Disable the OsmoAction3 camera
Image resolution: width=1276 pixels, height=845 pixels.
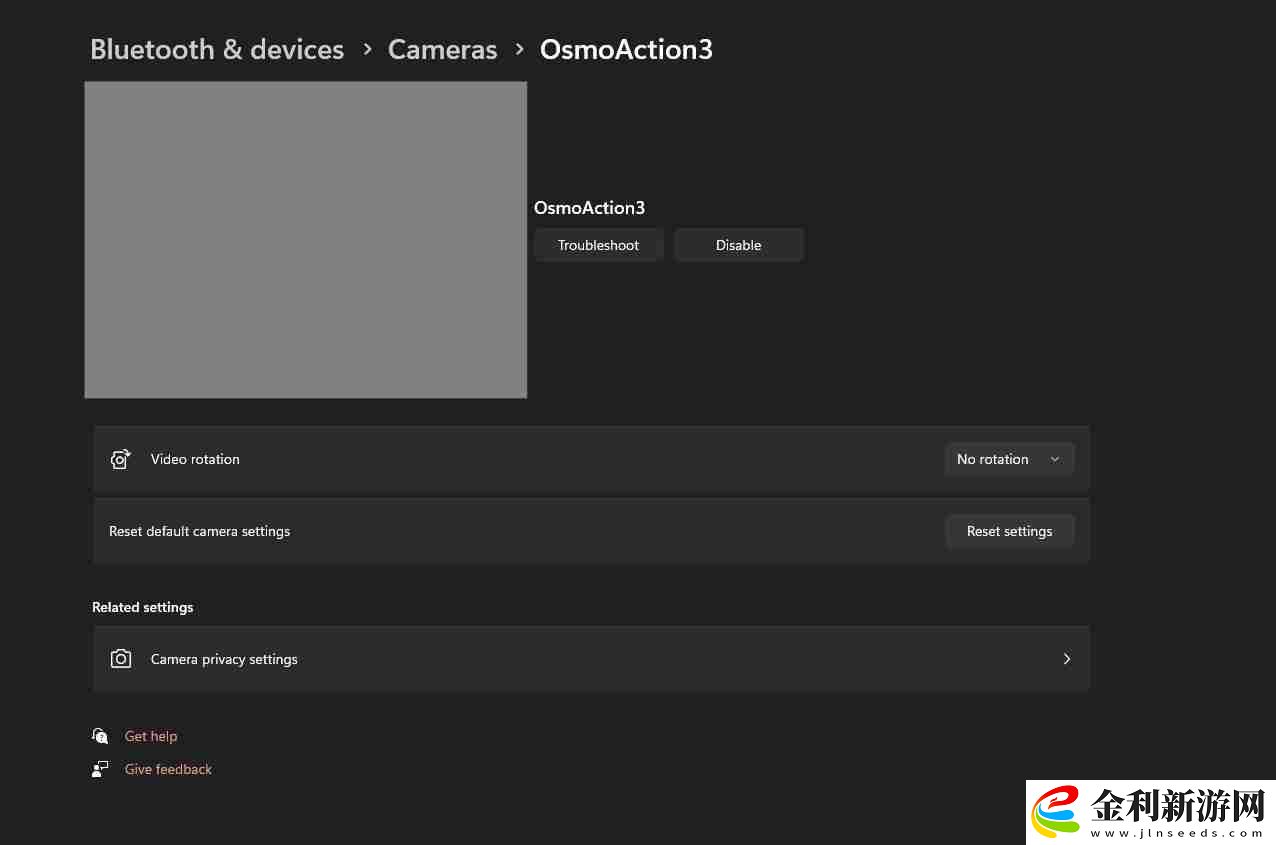point(738,245)
